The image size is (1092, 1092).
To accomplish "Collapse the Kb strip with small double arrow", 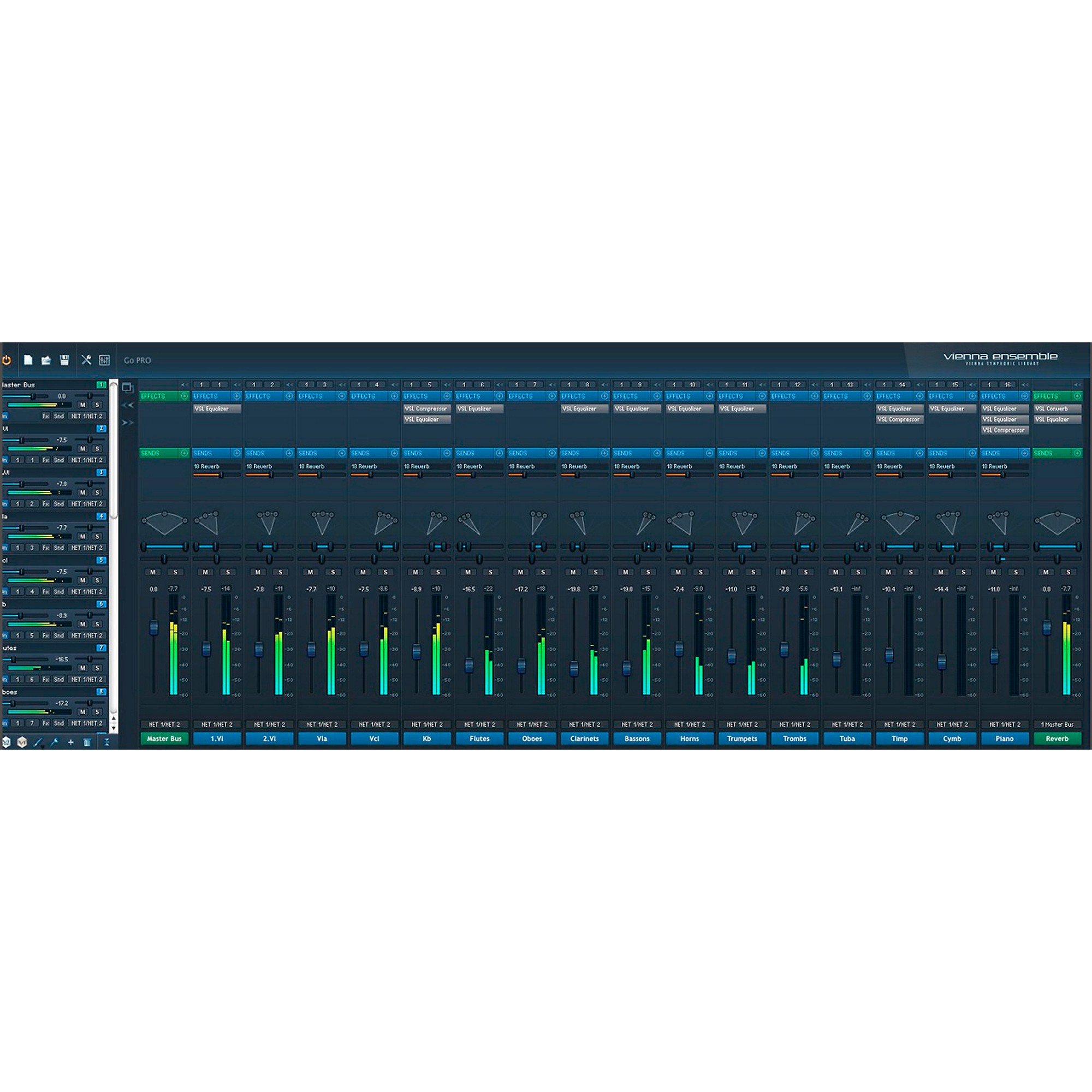I will (447, 385).
